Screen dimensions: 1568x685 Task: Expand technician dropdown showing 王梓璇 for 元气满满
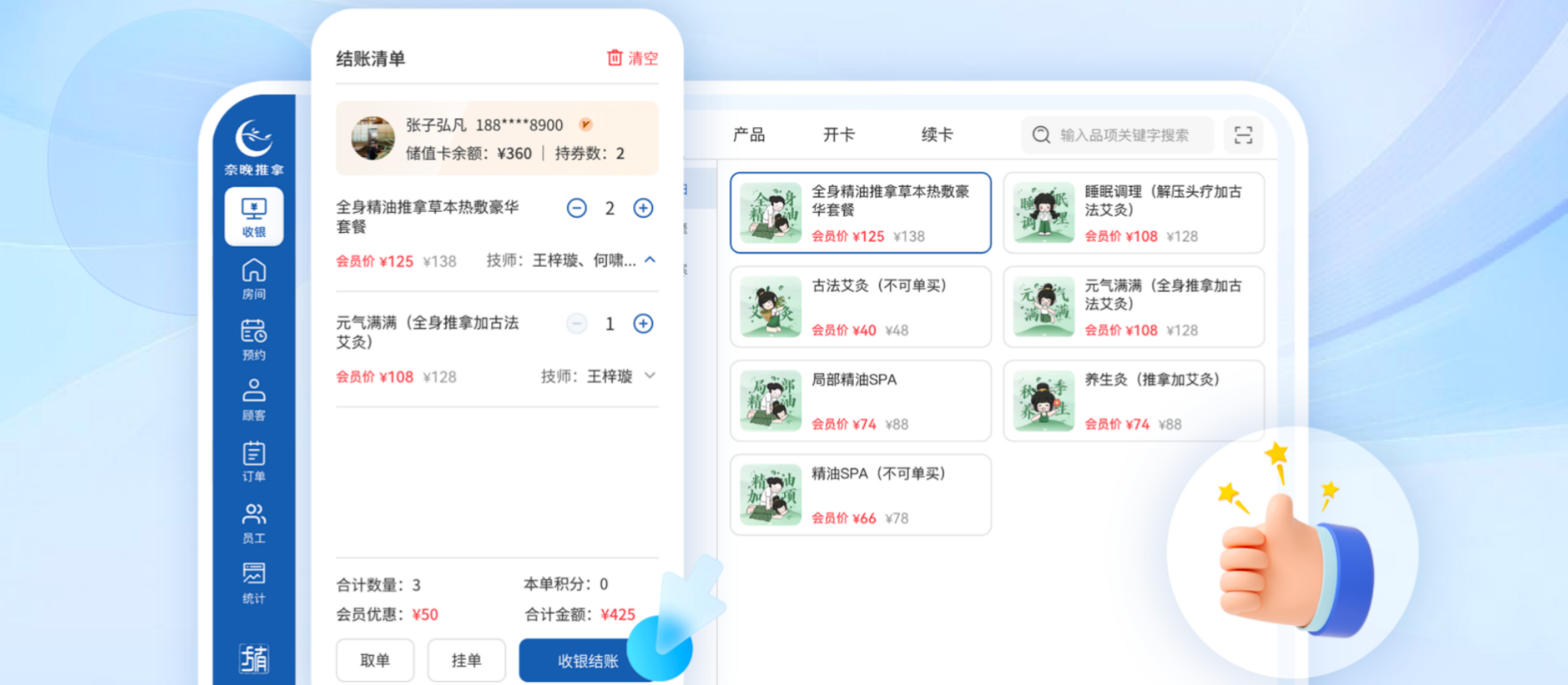pos(650,376)
